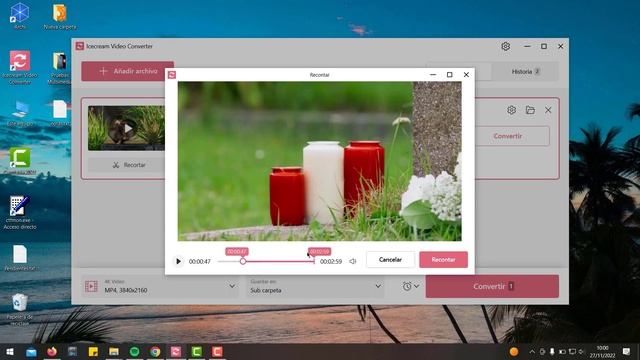Click the Recortar dialog's app logo icon

(172, 75)
